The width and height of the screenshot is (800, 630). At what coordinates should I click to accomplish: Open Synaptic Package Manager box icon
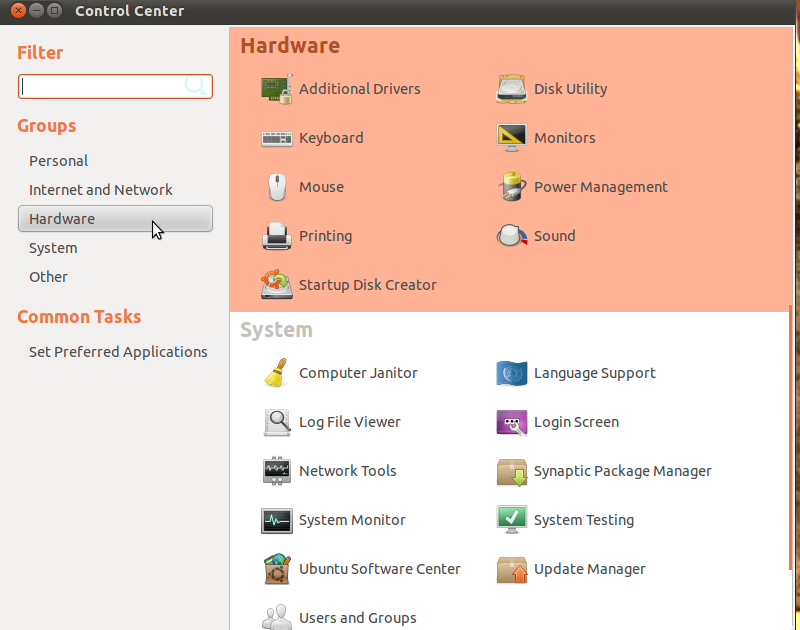pos(511,472)
